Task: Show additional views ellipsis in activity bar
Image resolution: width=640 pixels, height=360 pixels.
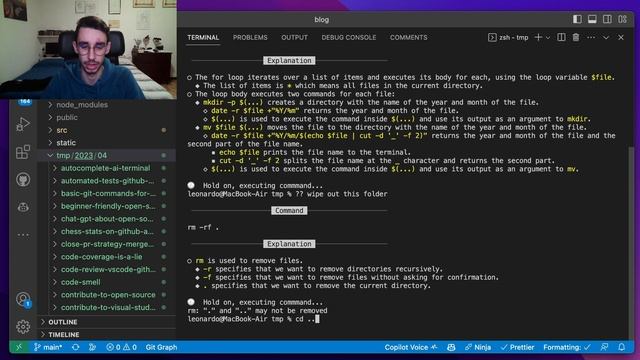Action: point(23,235)
